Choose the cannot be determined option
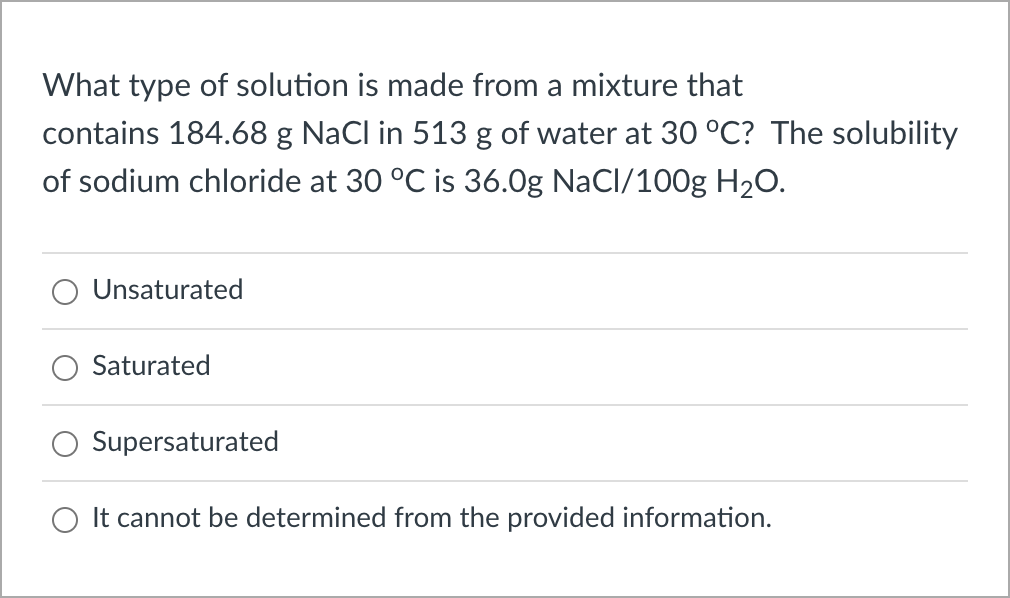The height and width of the screenshot is (598, 1010). click(65, 519)
